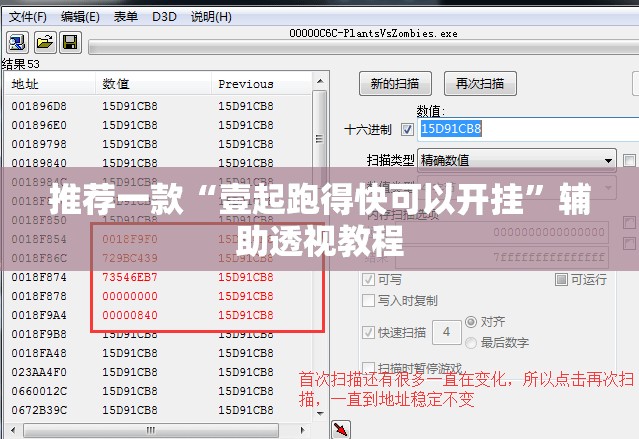
Task: Open the 文件(F) menu
Action: pyautogui.click(x=28, y=17)
